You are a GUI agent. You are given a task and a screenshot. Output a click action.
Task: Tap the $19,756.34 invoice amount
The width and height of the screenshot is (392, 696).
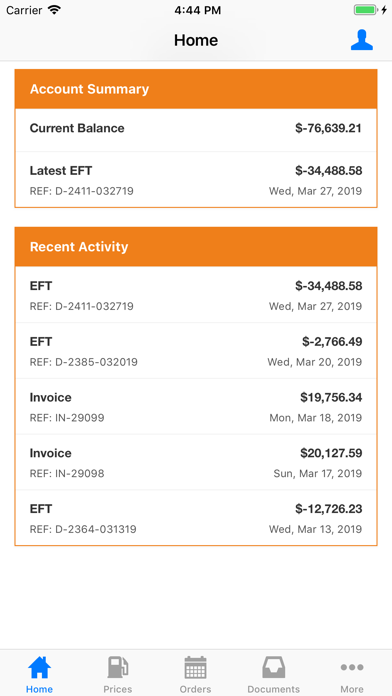[x=331, y=397]
